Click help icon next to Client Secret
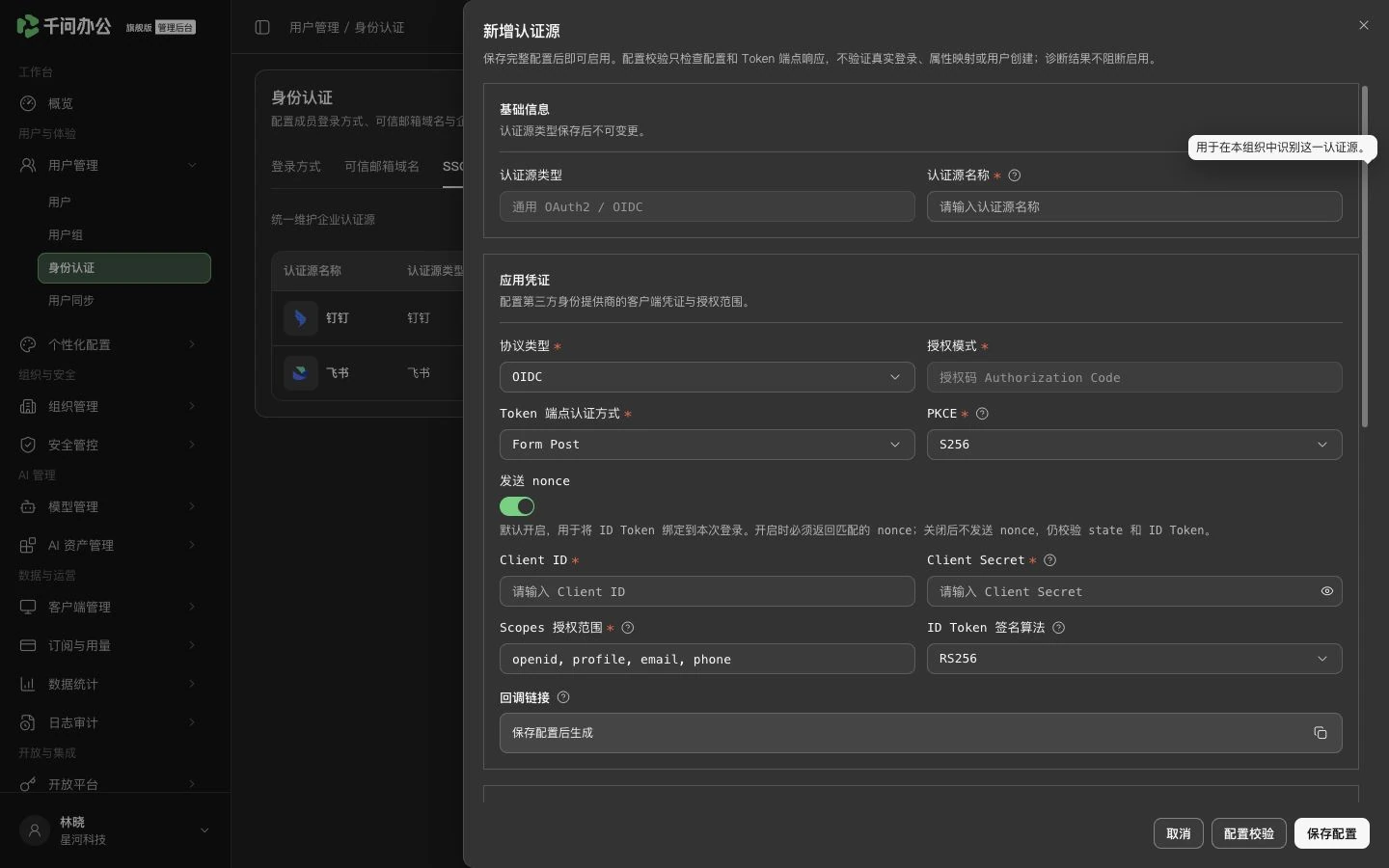Screen dimensions: 1389x868 [x=1050, y=560]
